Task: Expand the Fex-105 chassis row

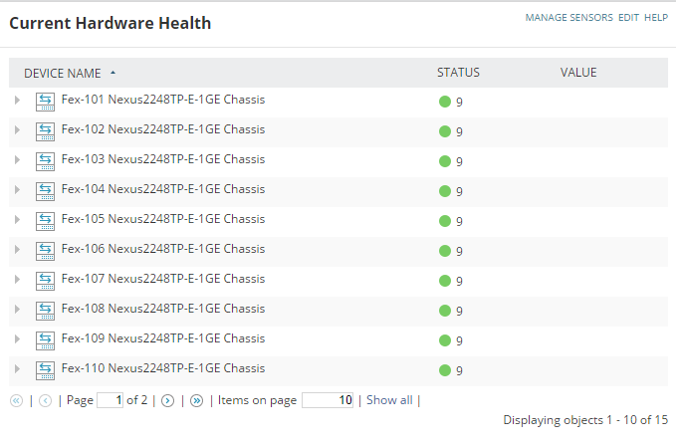Action: pyautogui.click(x=17, y=219)
